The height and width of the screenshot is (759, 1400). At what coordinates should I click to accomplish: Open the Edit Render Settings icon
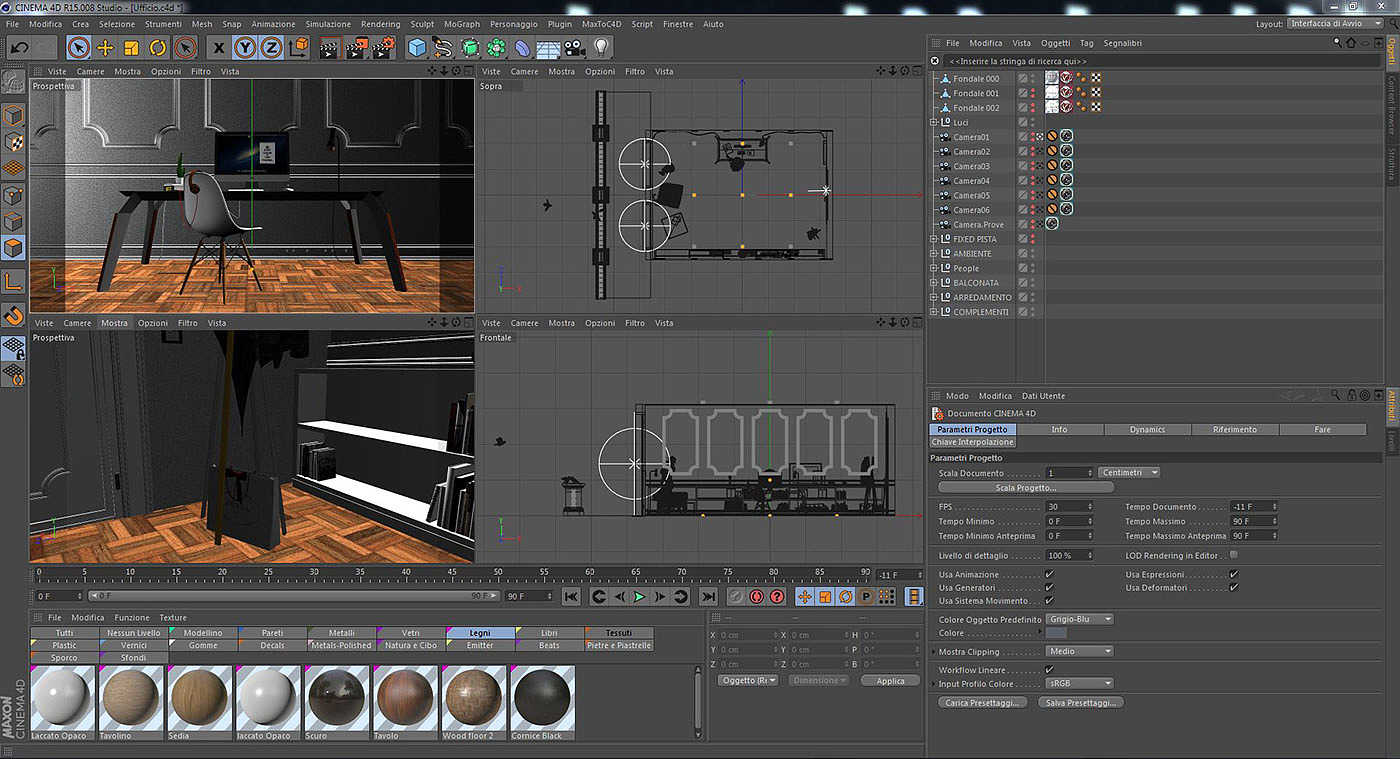383,48
